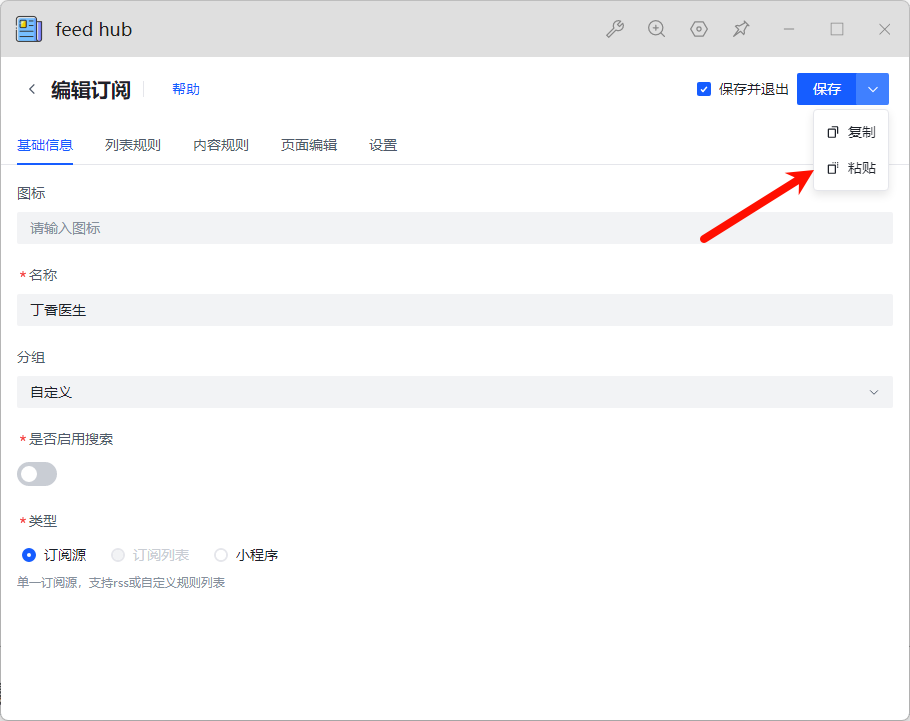Choose 粘贴 from the dropdown menu
Image resolution: width=910 pixels, height=721 pixels.
click(851, 168)
